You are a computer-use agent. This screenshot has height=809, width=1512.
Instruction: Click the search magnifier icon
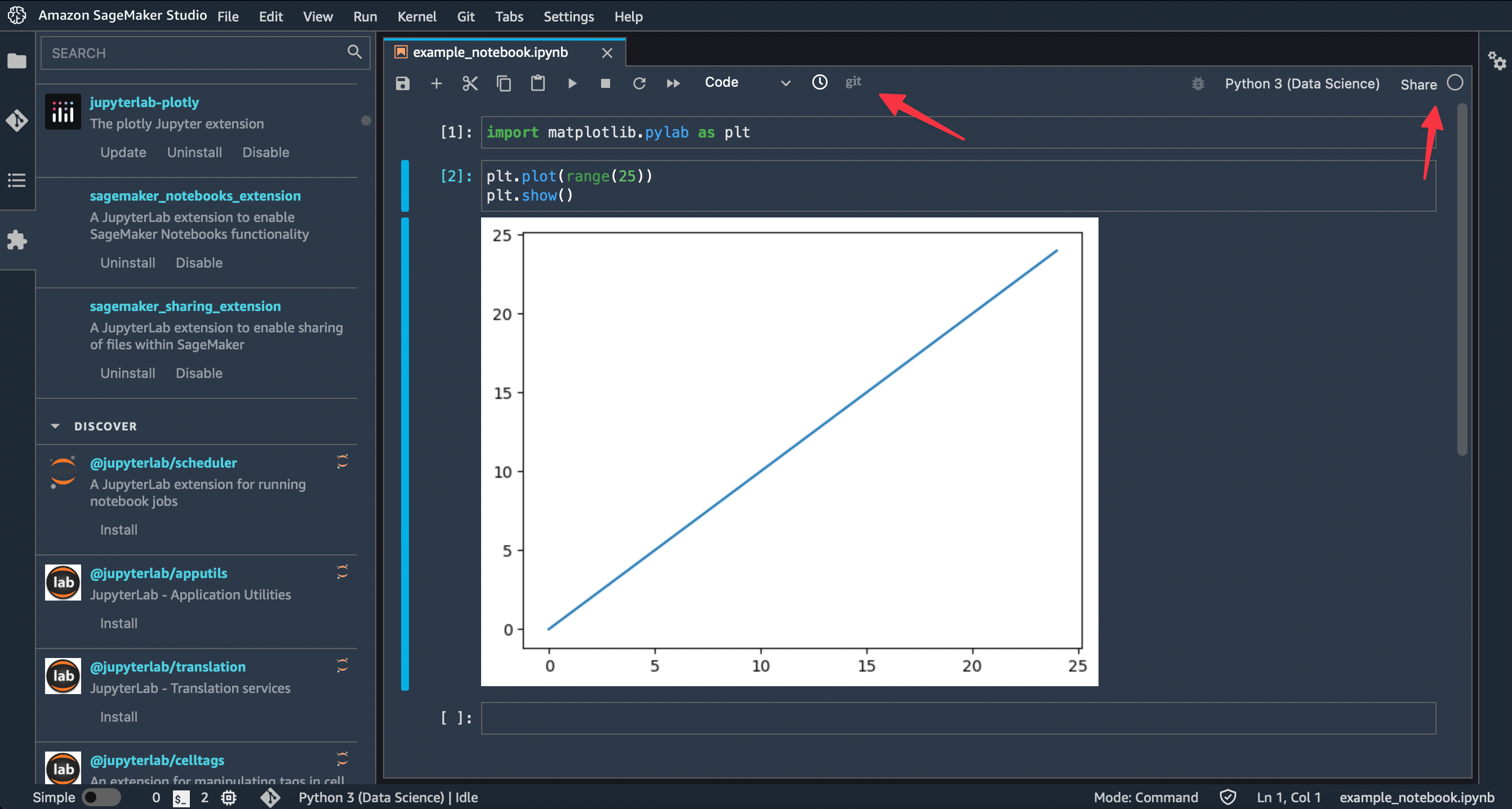click(354, 52)
